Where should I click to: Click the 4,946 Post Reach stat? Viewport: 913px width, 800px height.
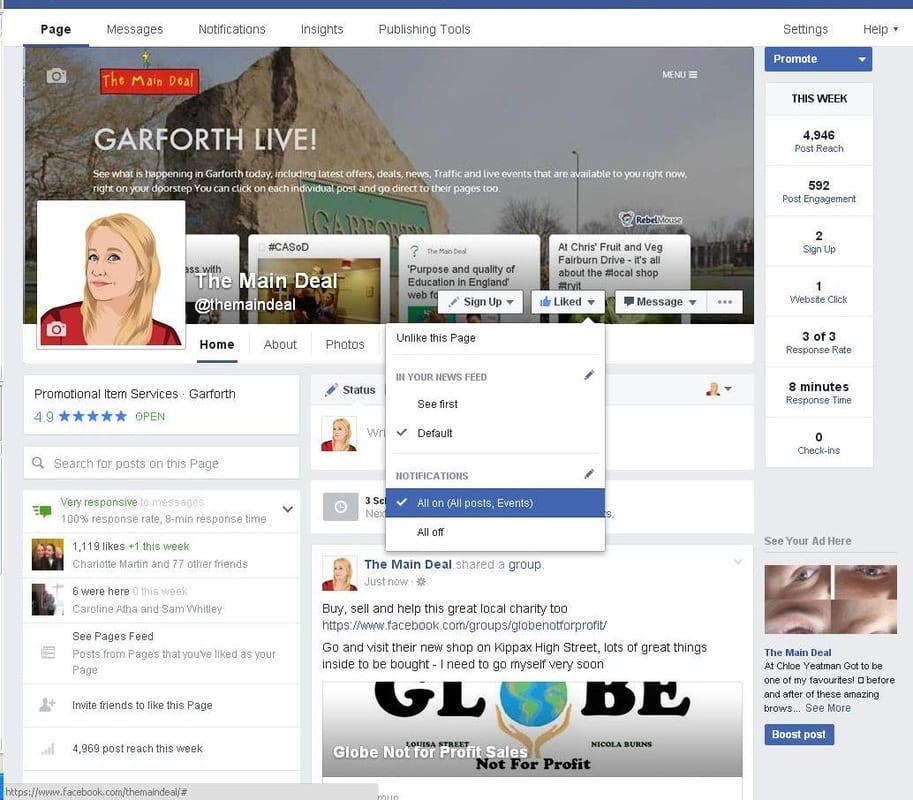(819, 141)
